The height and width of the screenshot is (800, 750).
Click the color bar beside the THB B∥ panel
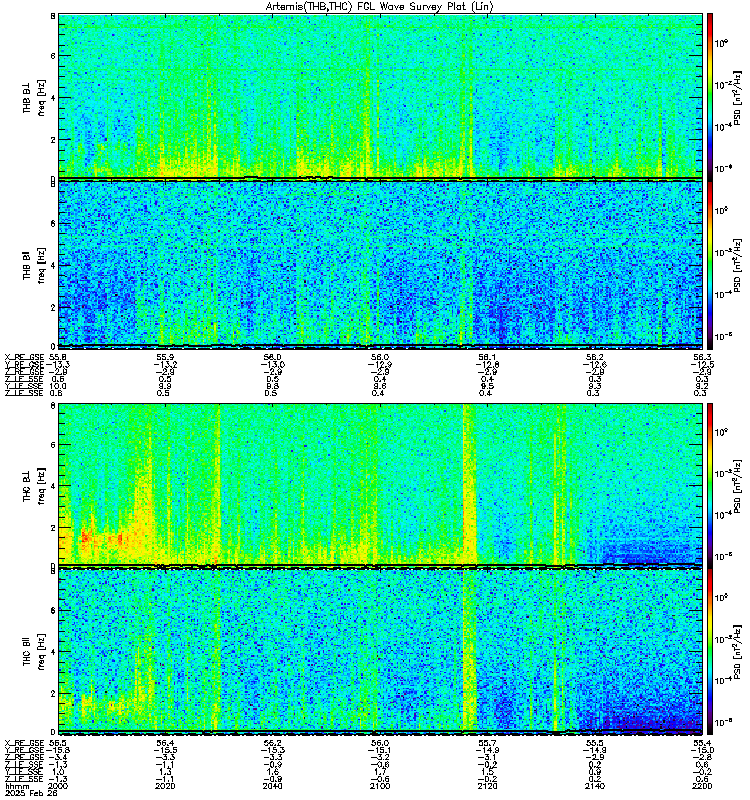point(709,264)
